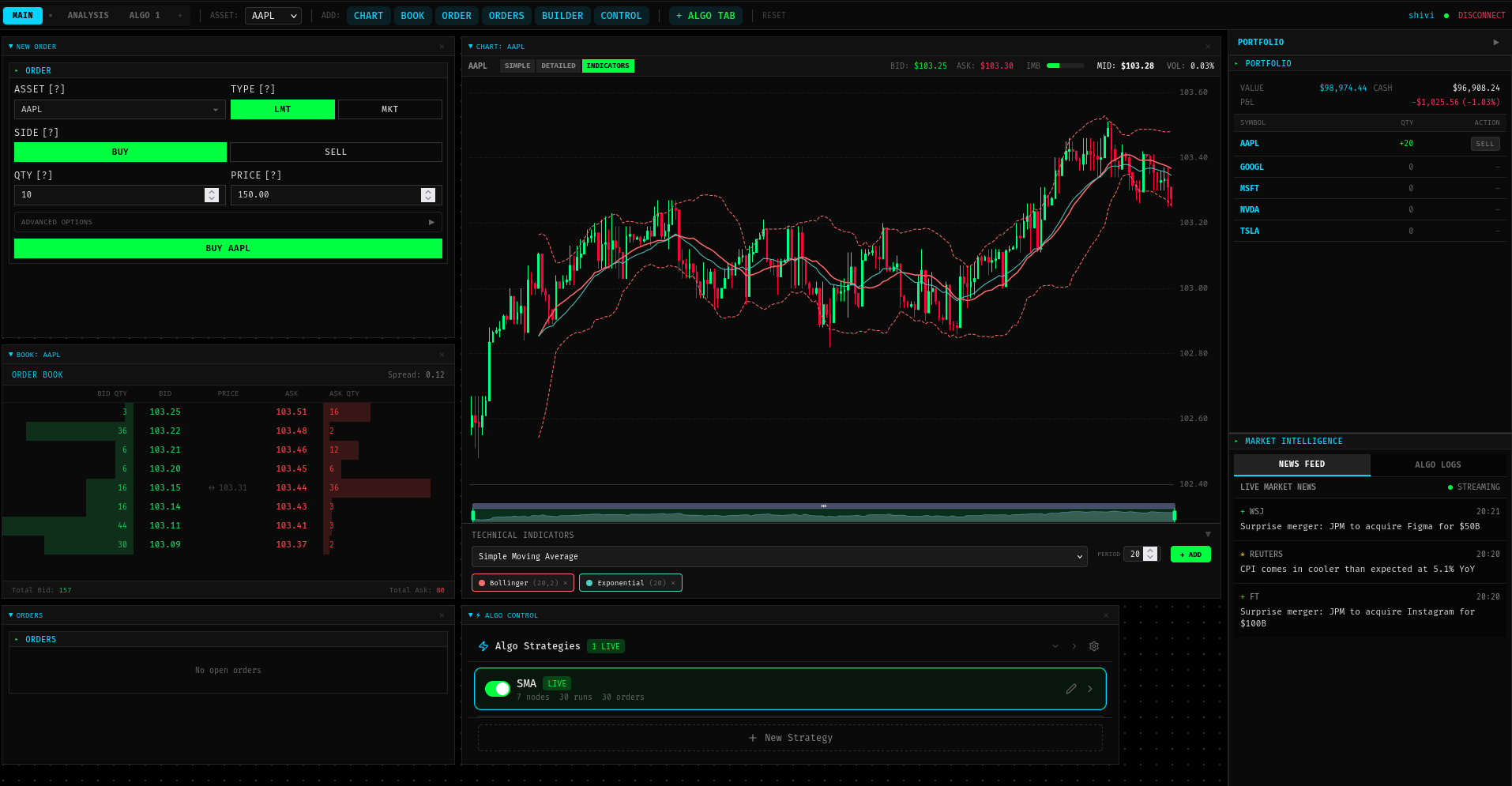Click the lightning bolt next to Algo Strategies
This screenshot has height=786, width=1512.
point(483,645)
